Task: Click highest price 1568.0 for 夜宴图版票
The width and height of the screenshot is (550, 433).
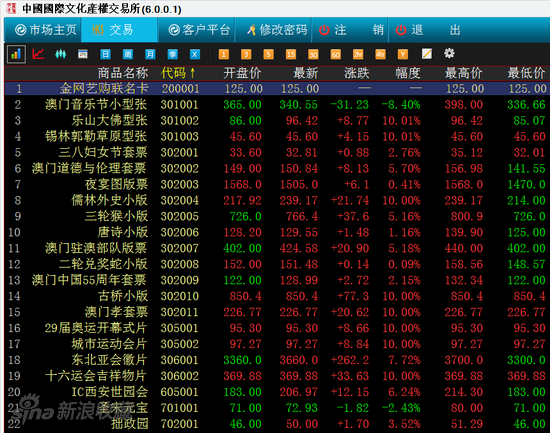Action: [464, 184]
